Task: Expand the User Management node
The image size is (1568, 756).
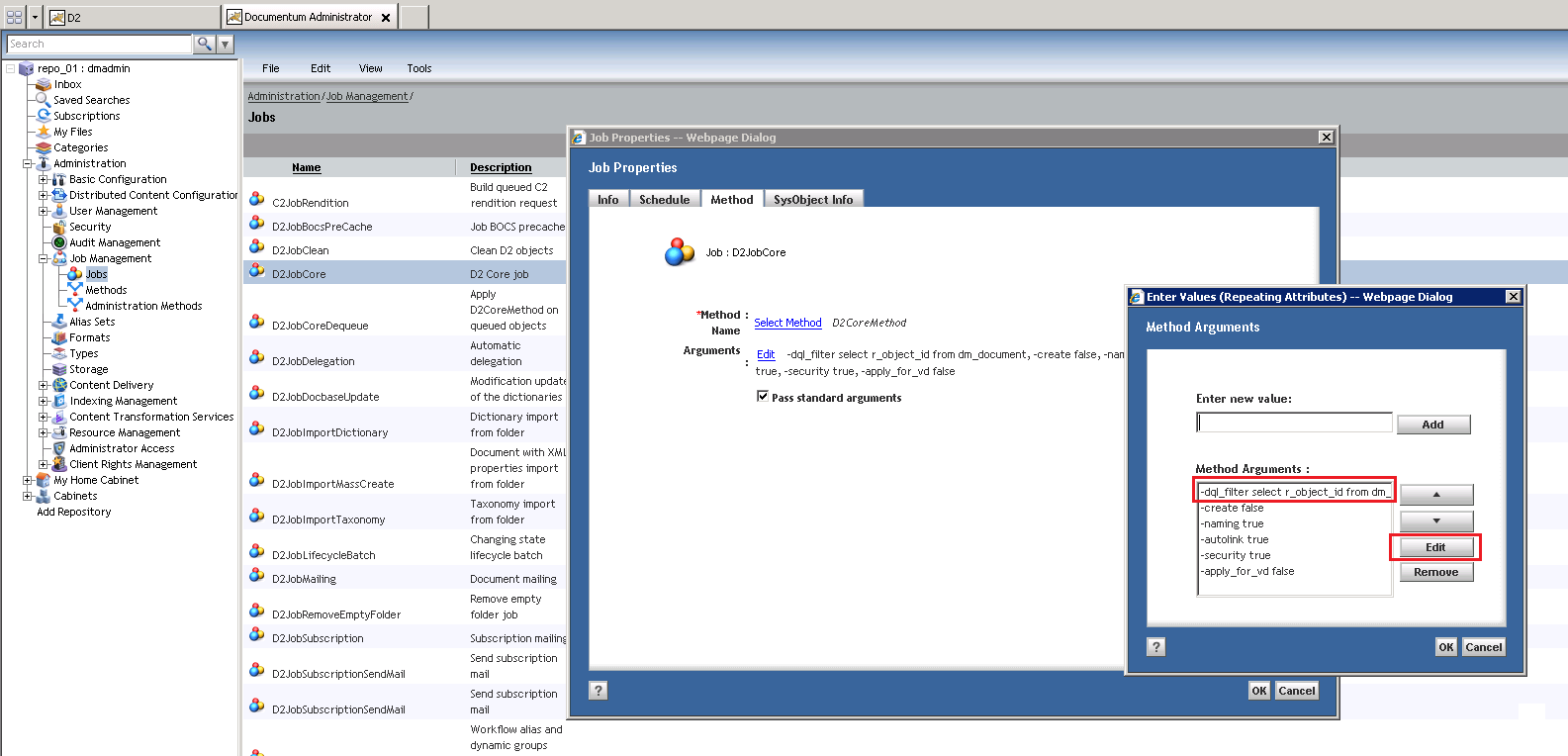Action: (43, 211)
